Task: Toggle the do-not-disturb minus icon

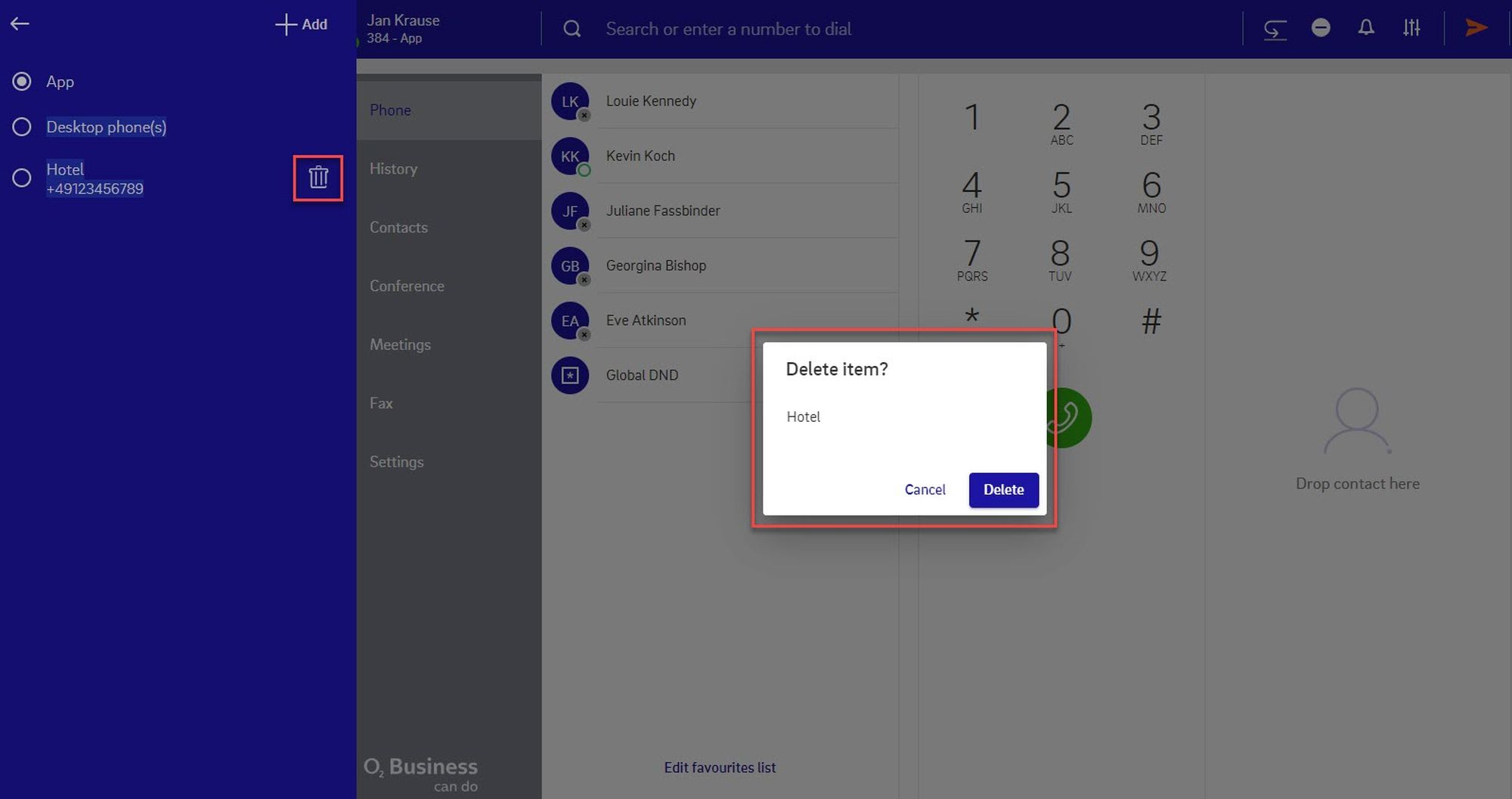Action: 1320,28
